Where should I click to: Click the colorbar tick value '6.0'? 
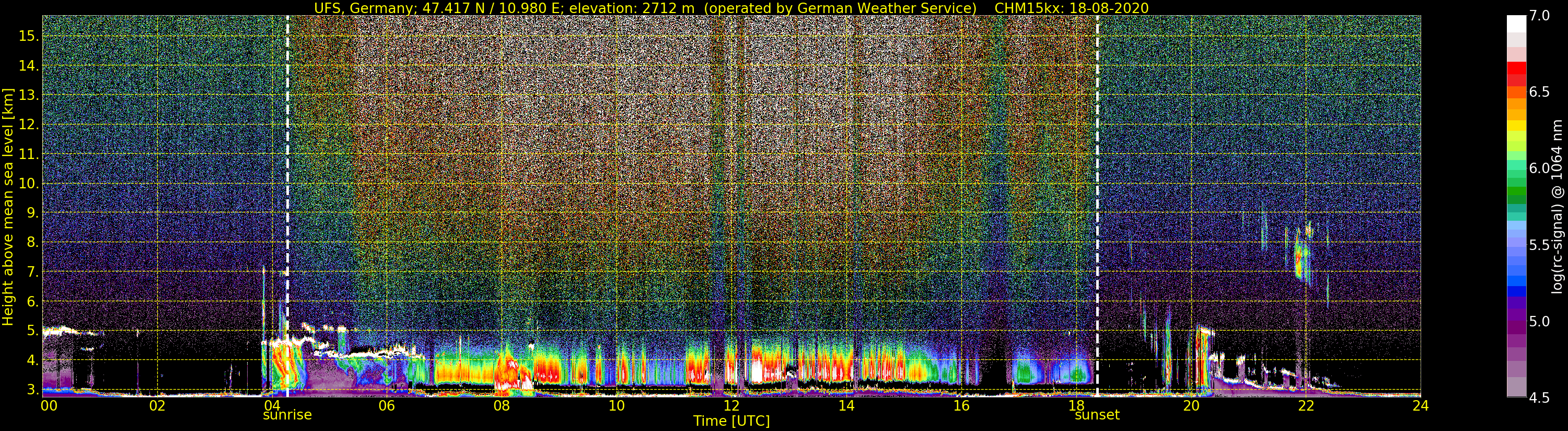[x=1539, y=168]
